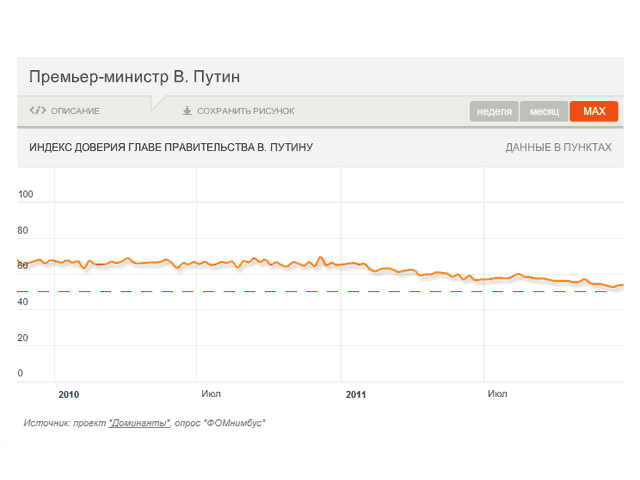Click the Премьер-министр В. Путин heading
The height and width of the screenshot is (480, 640).
[x=135, y=77]
